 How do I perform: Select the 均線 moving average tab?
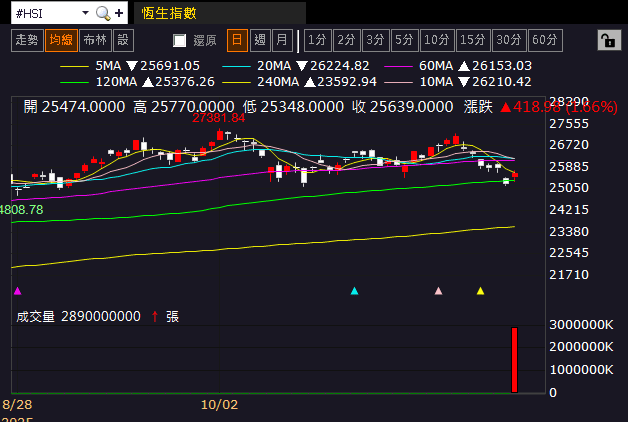click(61, 40)
